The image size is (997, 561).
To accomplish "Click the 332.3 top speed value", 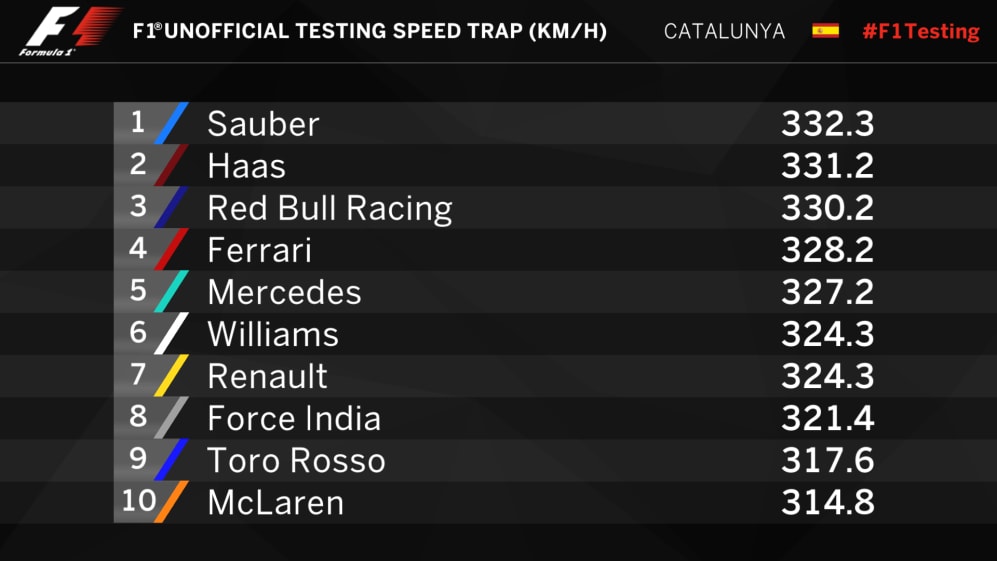I will click(x=827, y=124).
